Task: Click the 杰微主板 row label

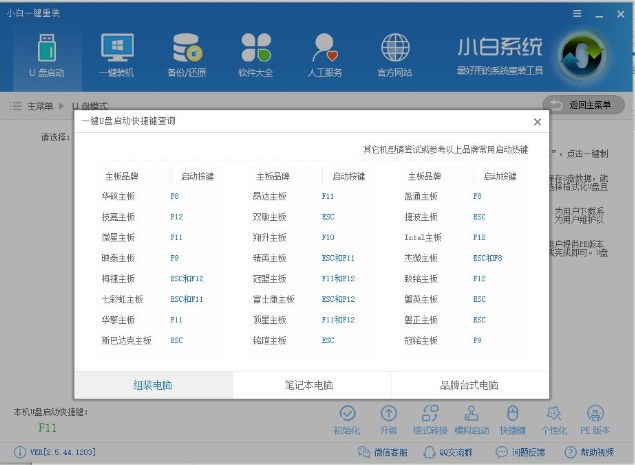Action: [421, 258]
